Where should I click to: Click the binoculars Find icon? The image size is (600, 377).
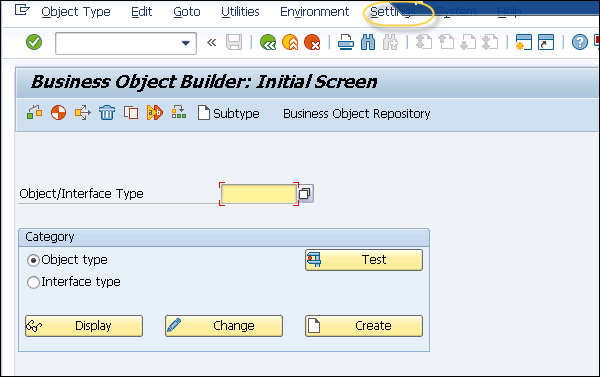[x=368, y=42]
